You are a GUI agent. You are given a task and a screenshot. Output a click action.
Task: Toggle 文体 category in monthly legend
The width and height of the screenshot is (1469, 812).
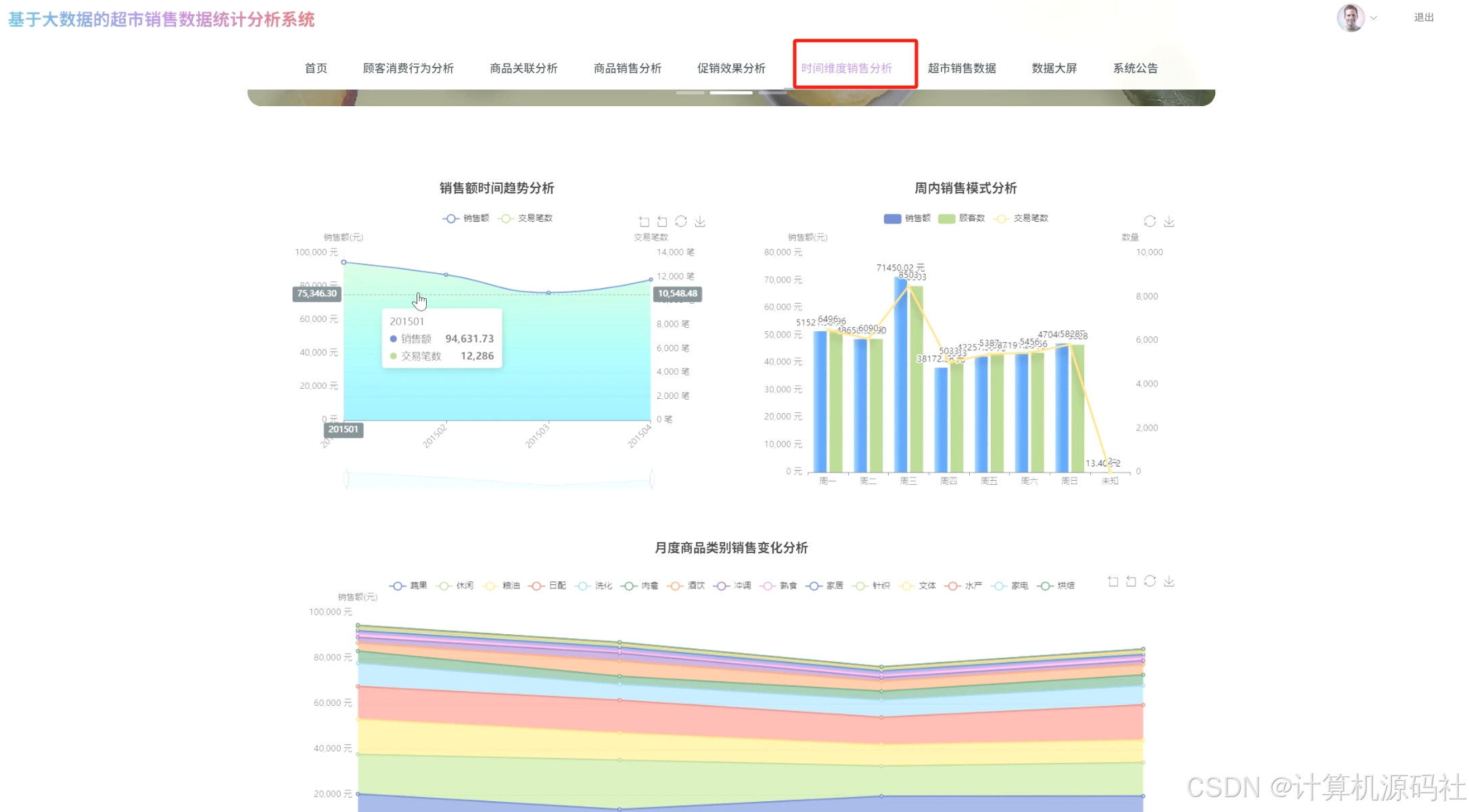tap(918, 586)
